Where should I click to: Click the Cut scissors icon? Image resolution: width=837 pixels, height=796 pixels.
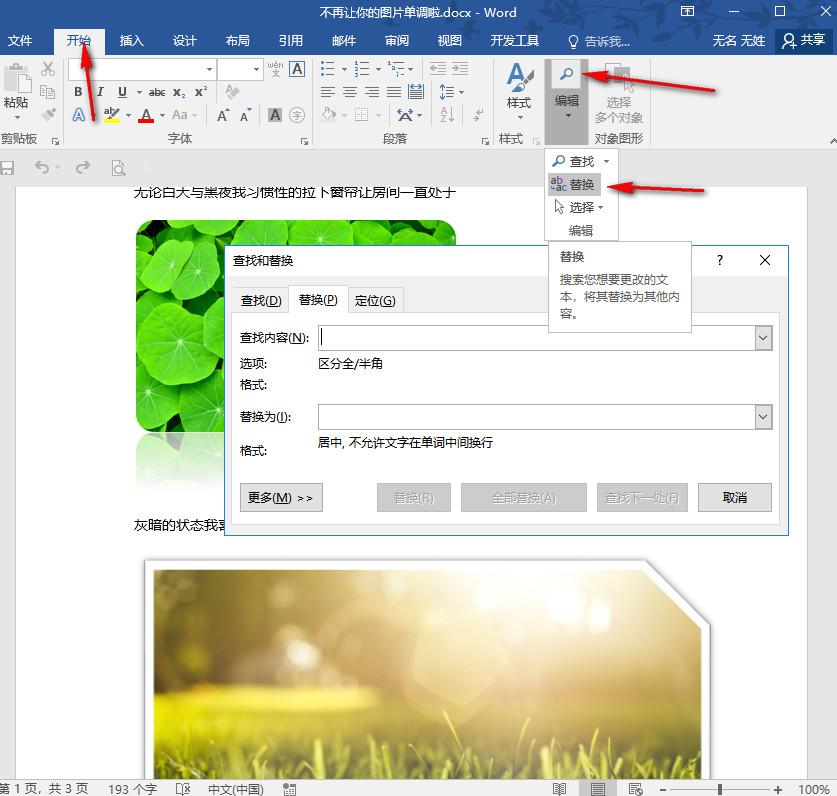[48, 69]
